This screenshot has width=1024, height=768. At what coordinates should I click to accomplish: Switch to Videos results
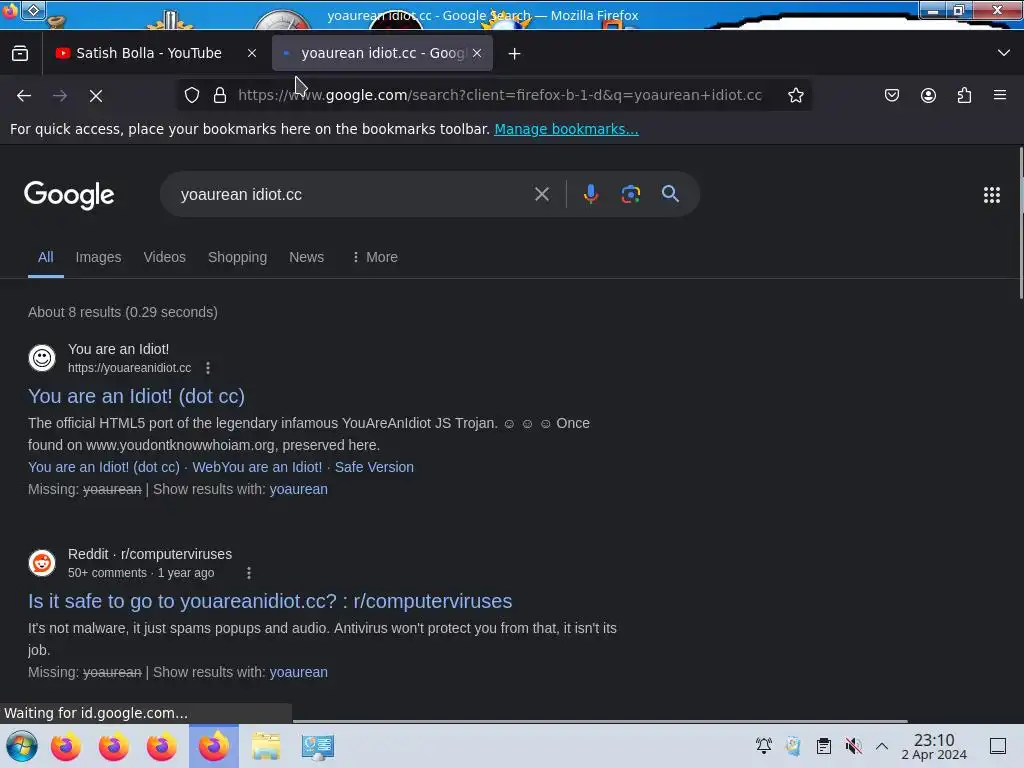(165, 257)
